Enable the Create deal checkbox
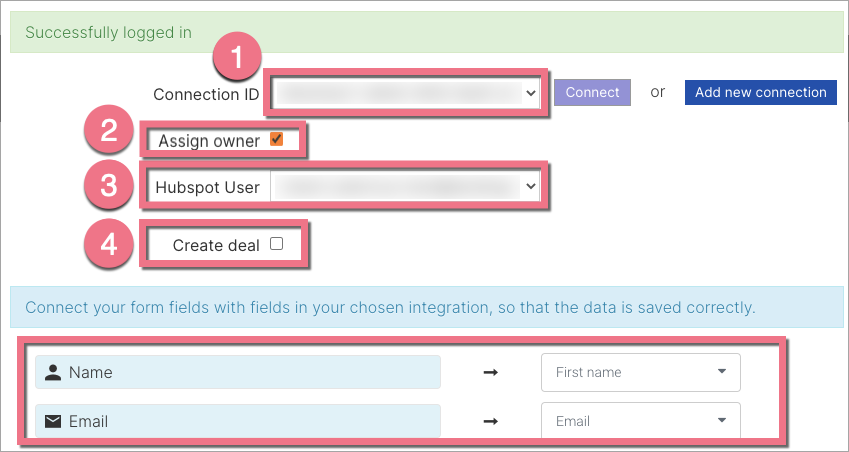849x452 pixels. pos(276,244)
